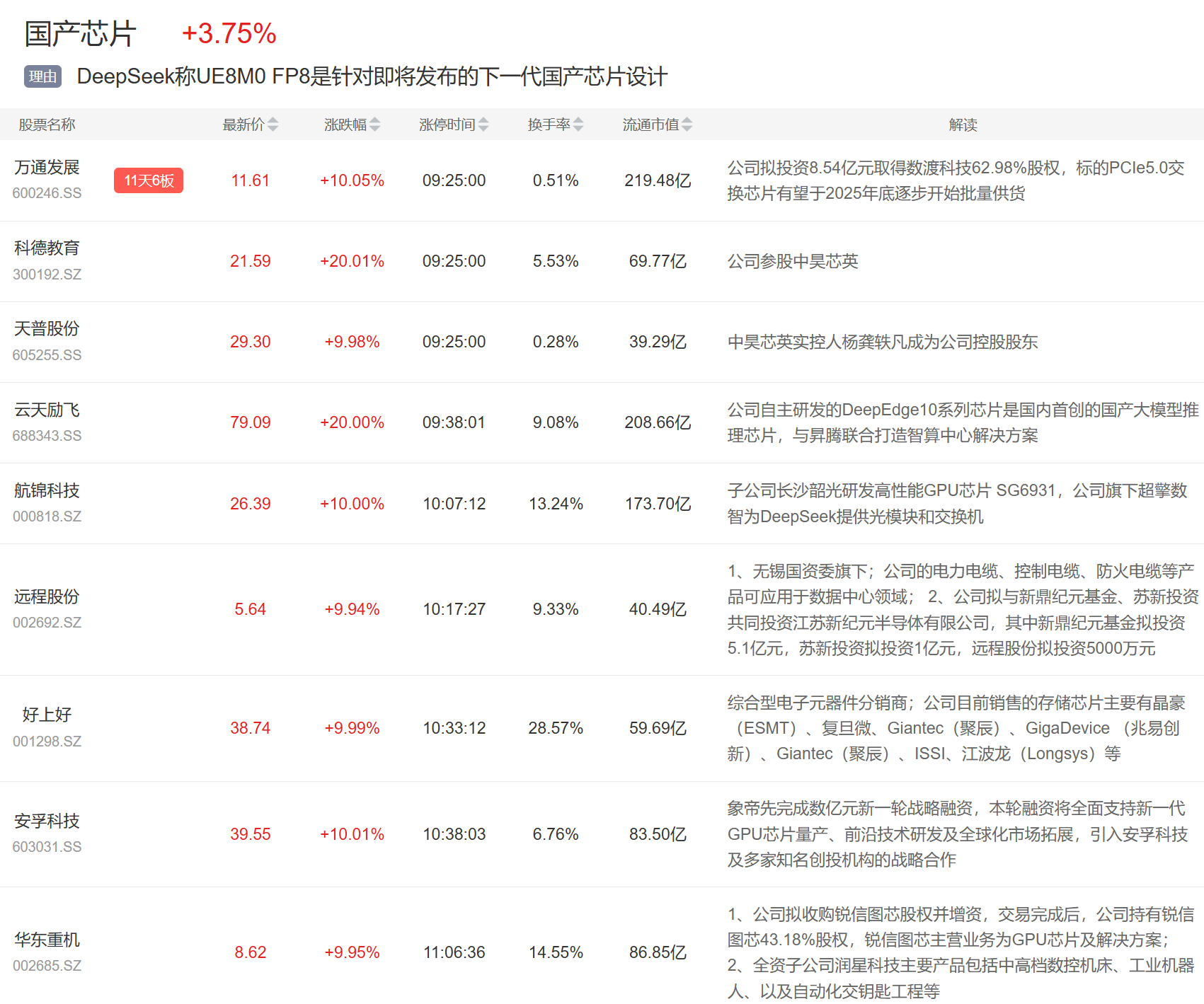Click change value +10.05%

pos(352,180)
